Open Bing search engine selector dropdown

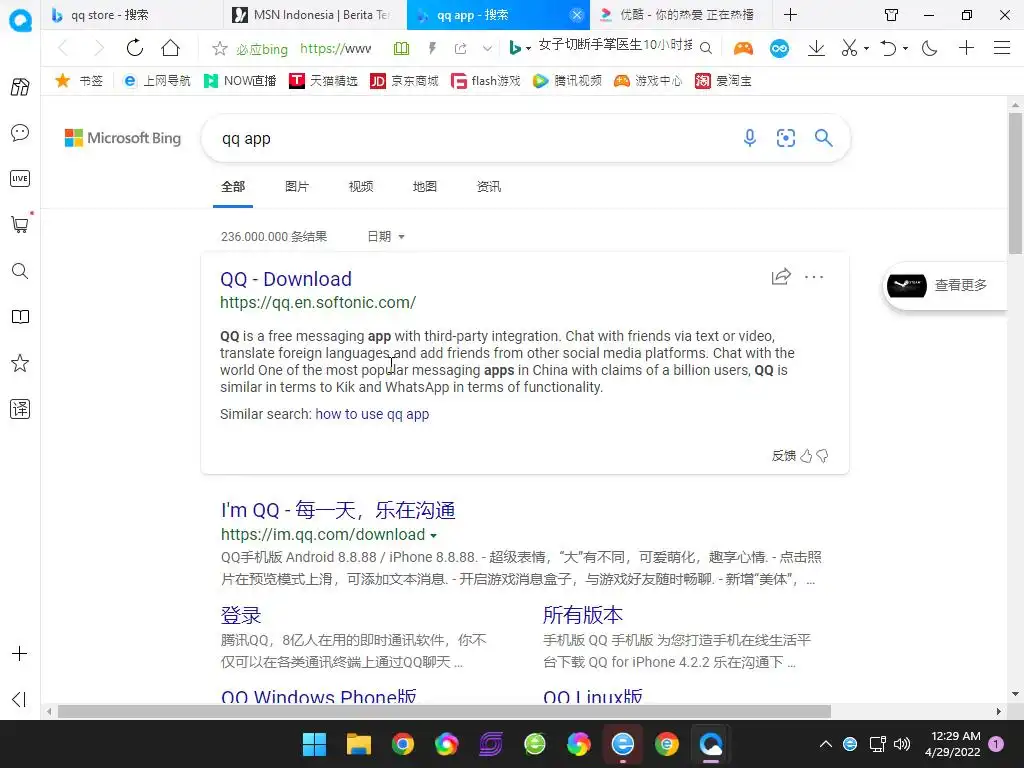[520, 48]
